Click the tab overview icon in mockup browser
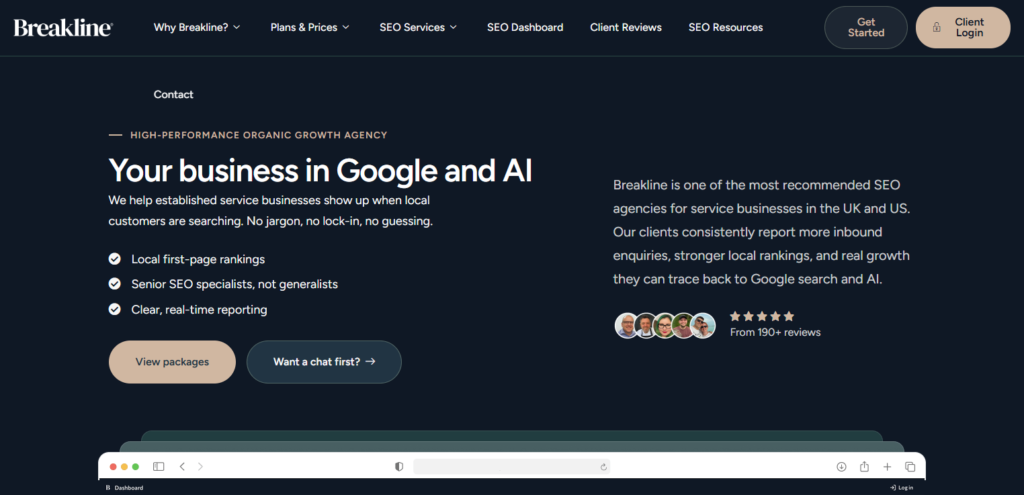Screen dimensions: 1024x495 coord(910,466)
